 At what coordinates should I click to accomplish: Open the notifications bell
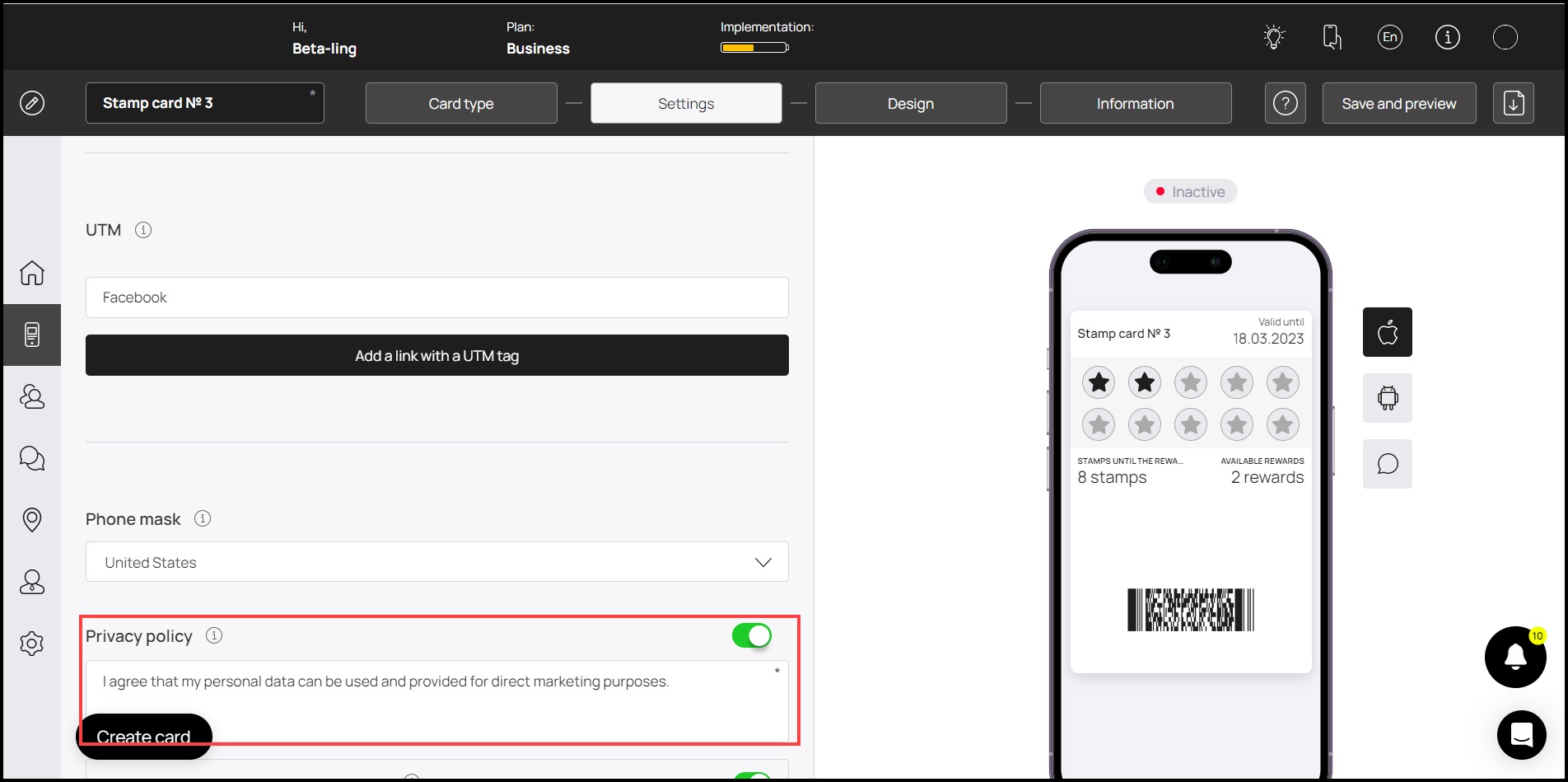(x=1515, y=657)
